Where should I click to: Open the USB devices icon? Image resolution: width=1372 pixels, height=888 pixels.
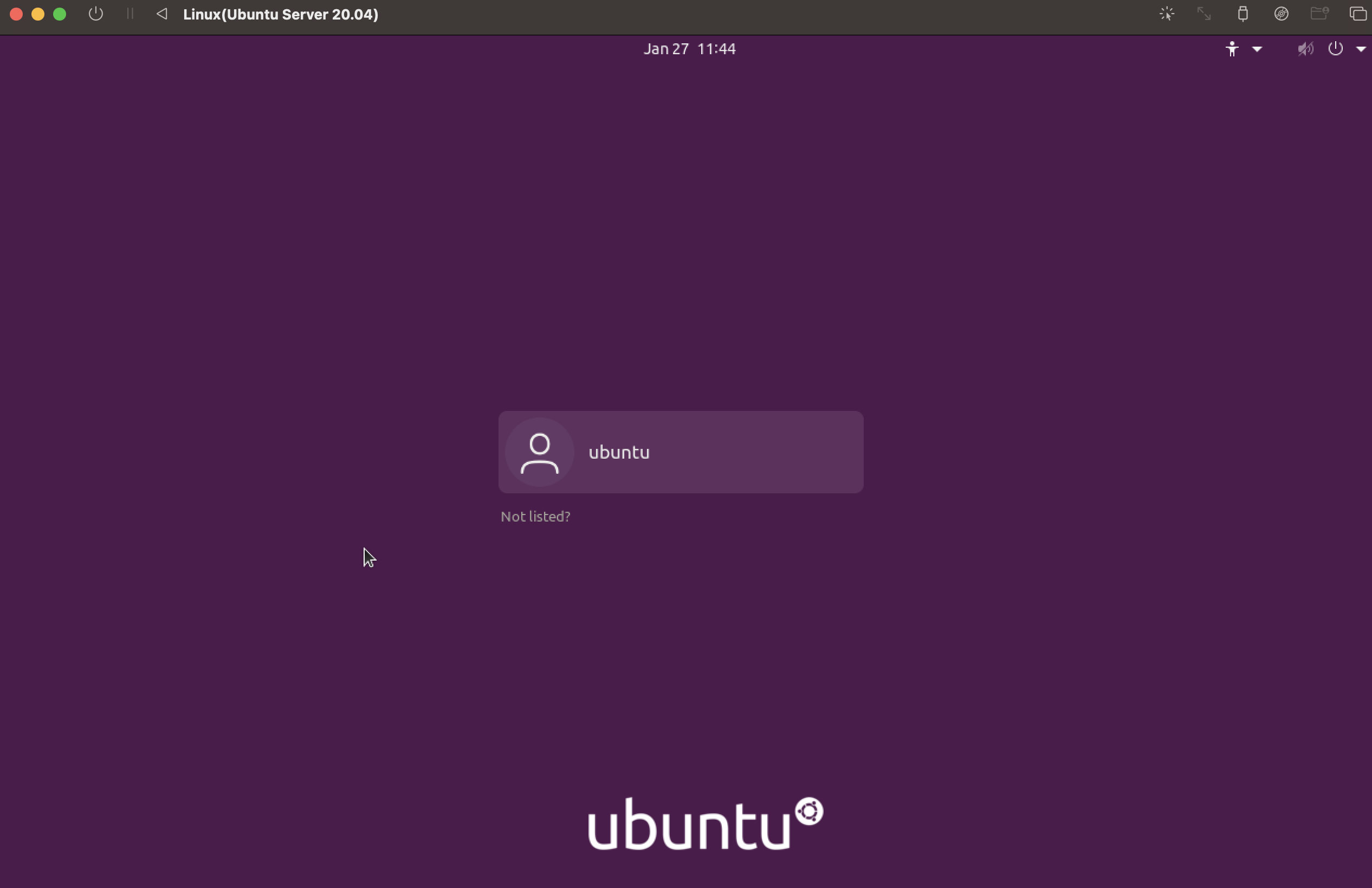pyautogui.click(x=1243, y=14)
